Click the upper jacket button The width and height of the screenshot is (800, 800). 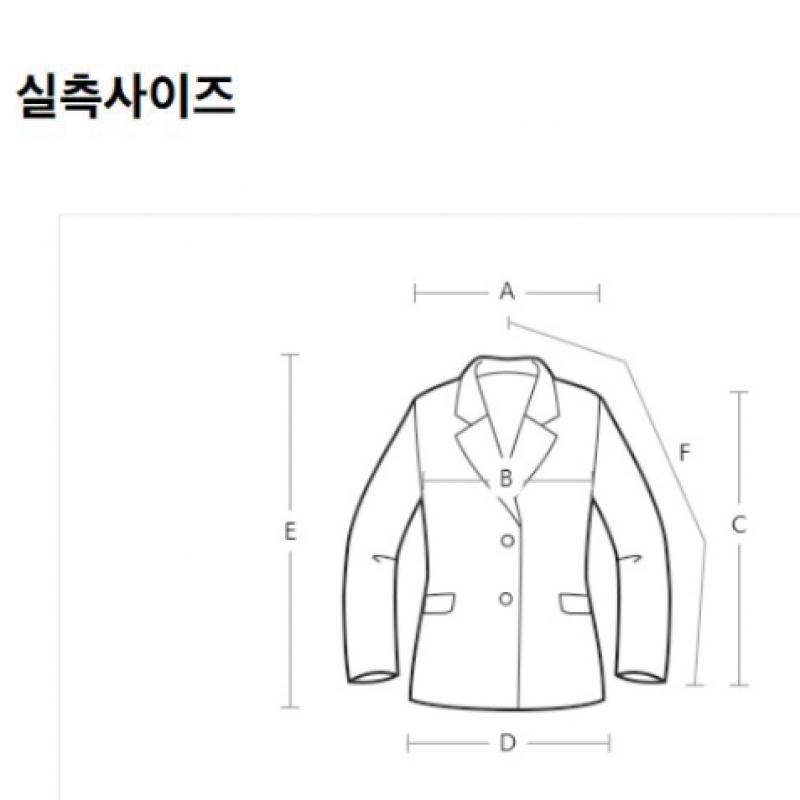(507, 540)
